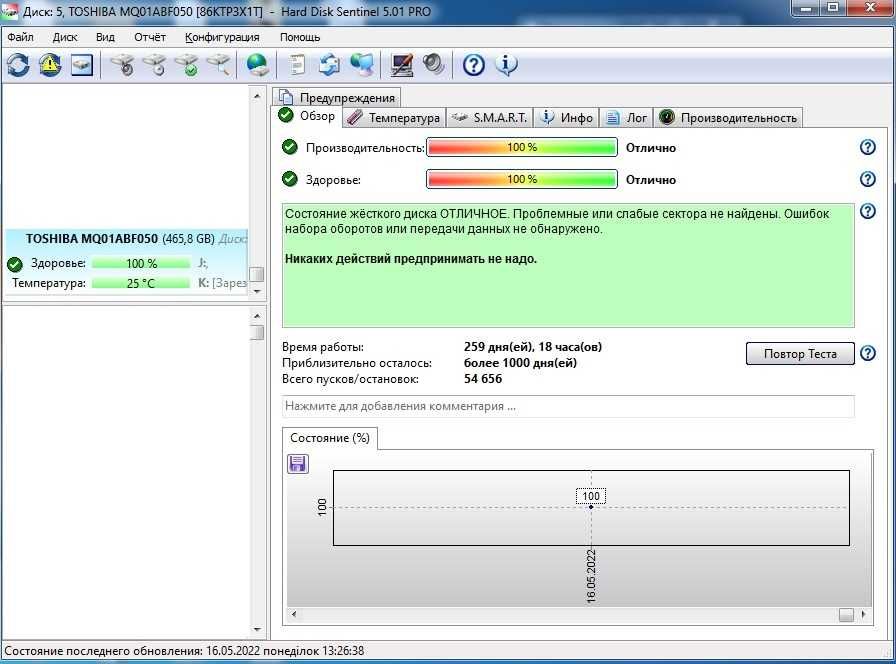Click the disk icon with magnifying glass
This screenshot has width=896, height=664.
point(219,65)
